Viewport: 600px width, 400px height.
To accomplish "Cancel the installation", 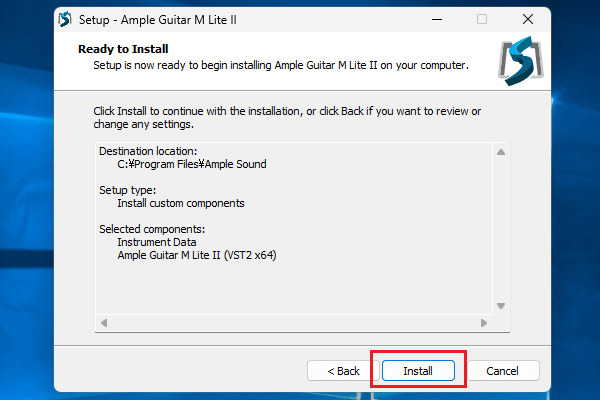I will coord(504,370).
